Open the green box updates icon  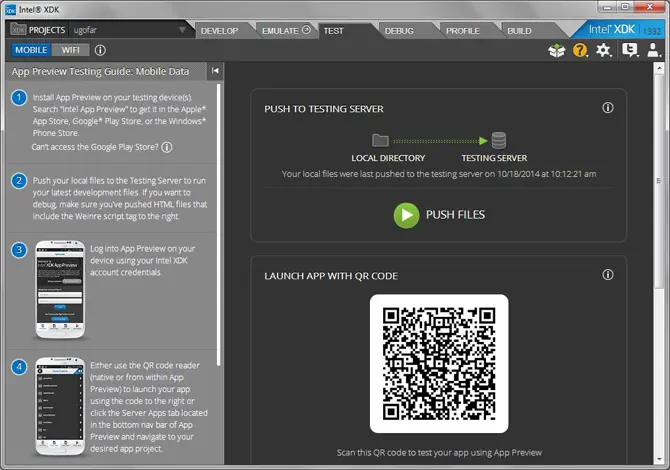coord(556,50)
